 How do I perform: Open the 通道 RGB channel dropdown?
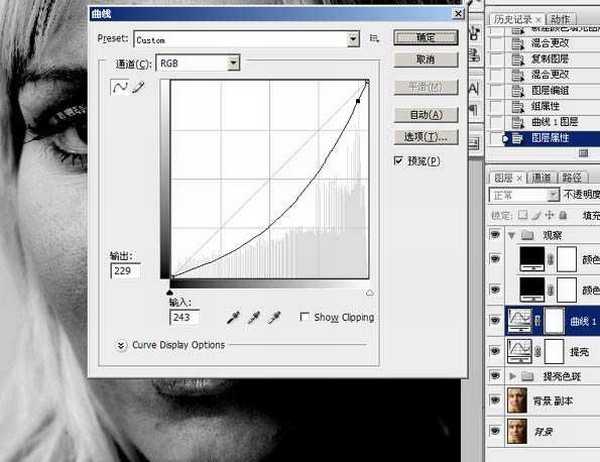233,63
